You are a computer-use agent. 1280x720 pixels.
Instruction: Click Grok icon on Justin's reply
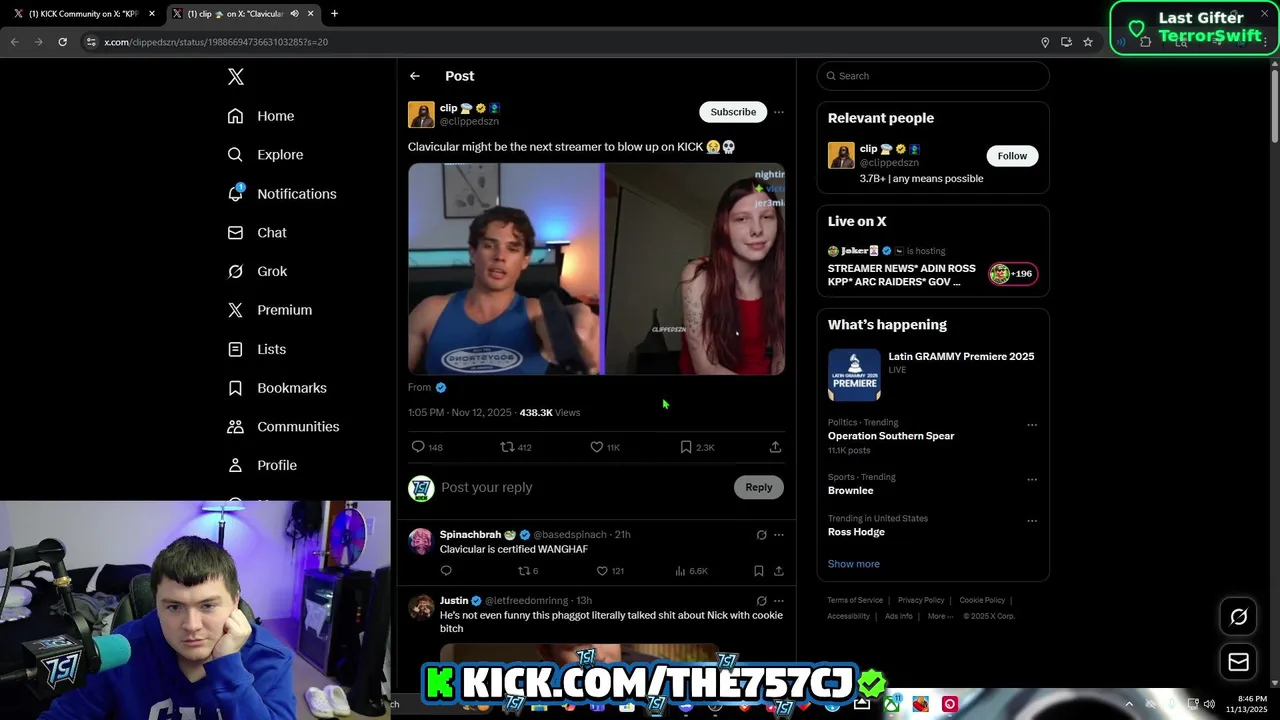(x=761, y=601)
